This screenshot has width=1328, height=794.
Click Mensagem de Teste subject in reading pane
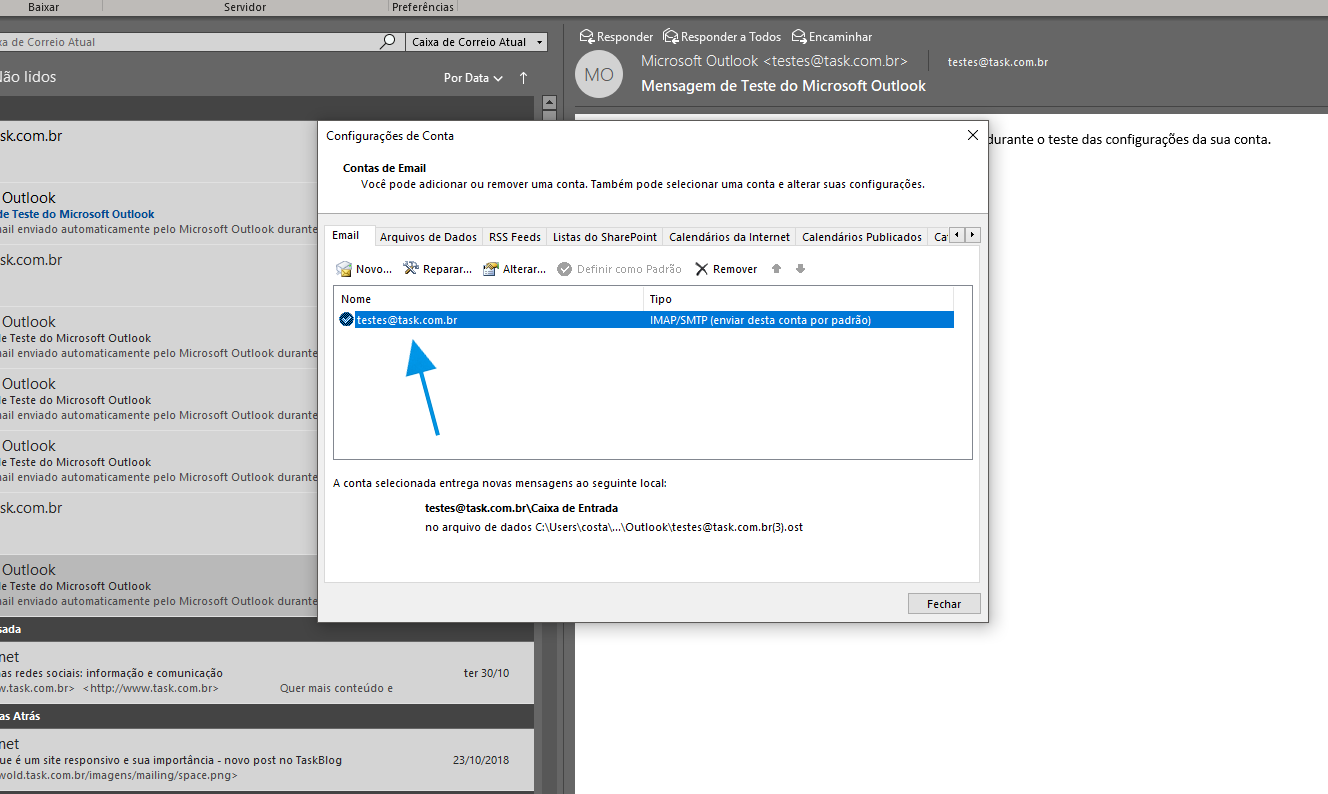click(x=783, y=86)
